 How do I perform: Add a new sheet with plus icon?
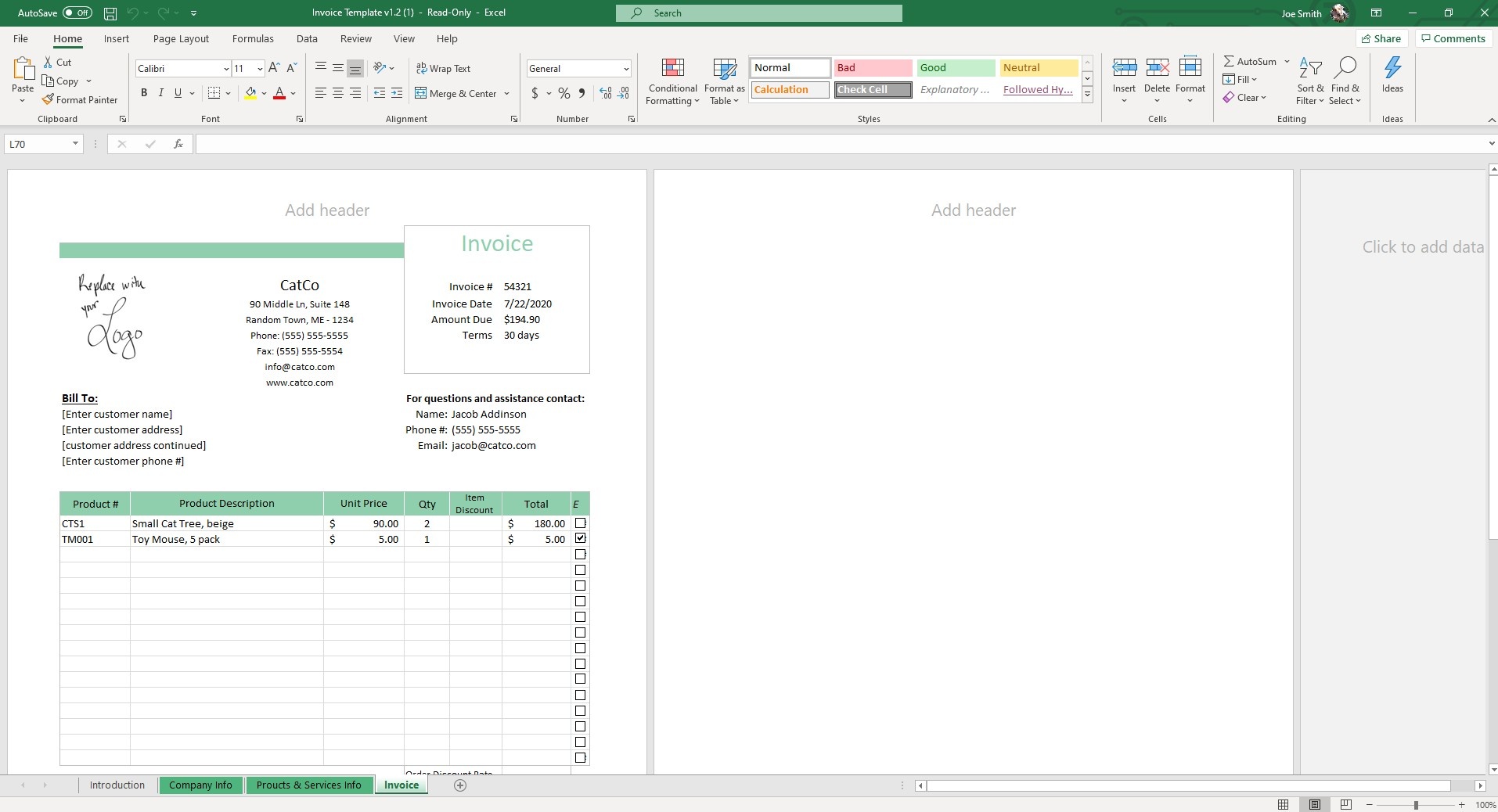pos(460,785)
